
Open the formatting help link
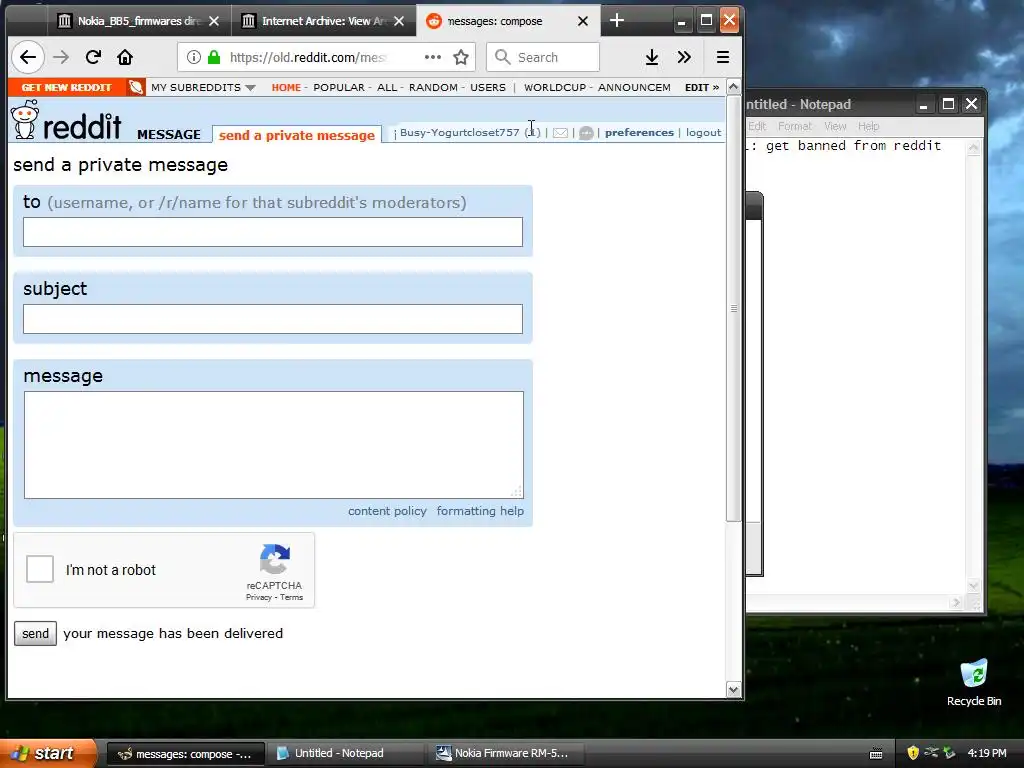point(480,511)
